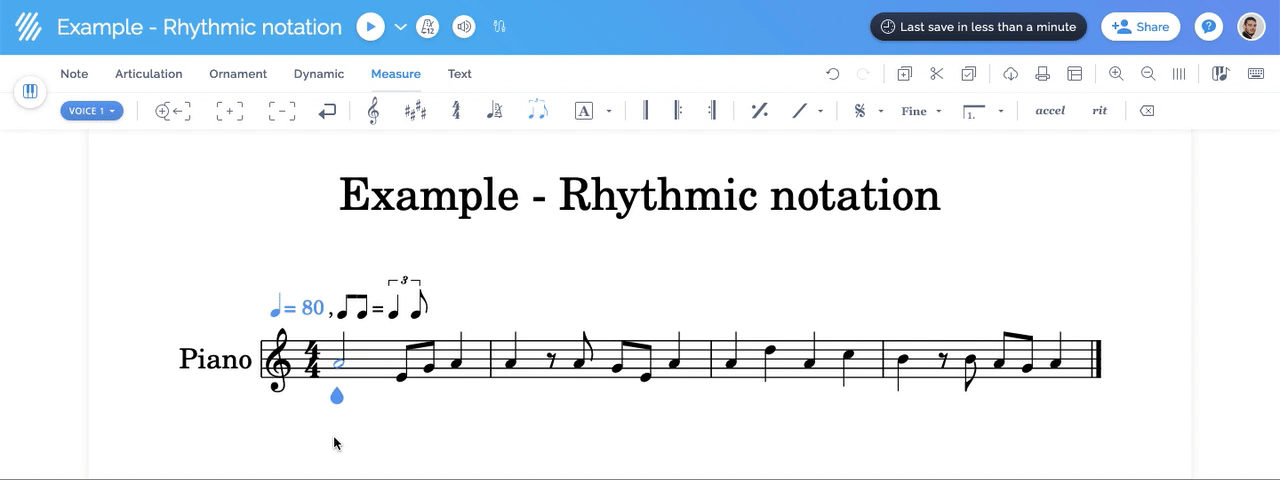Open the Share dialog
This screenshot has width=1280, height=480.
(1140, 27)
